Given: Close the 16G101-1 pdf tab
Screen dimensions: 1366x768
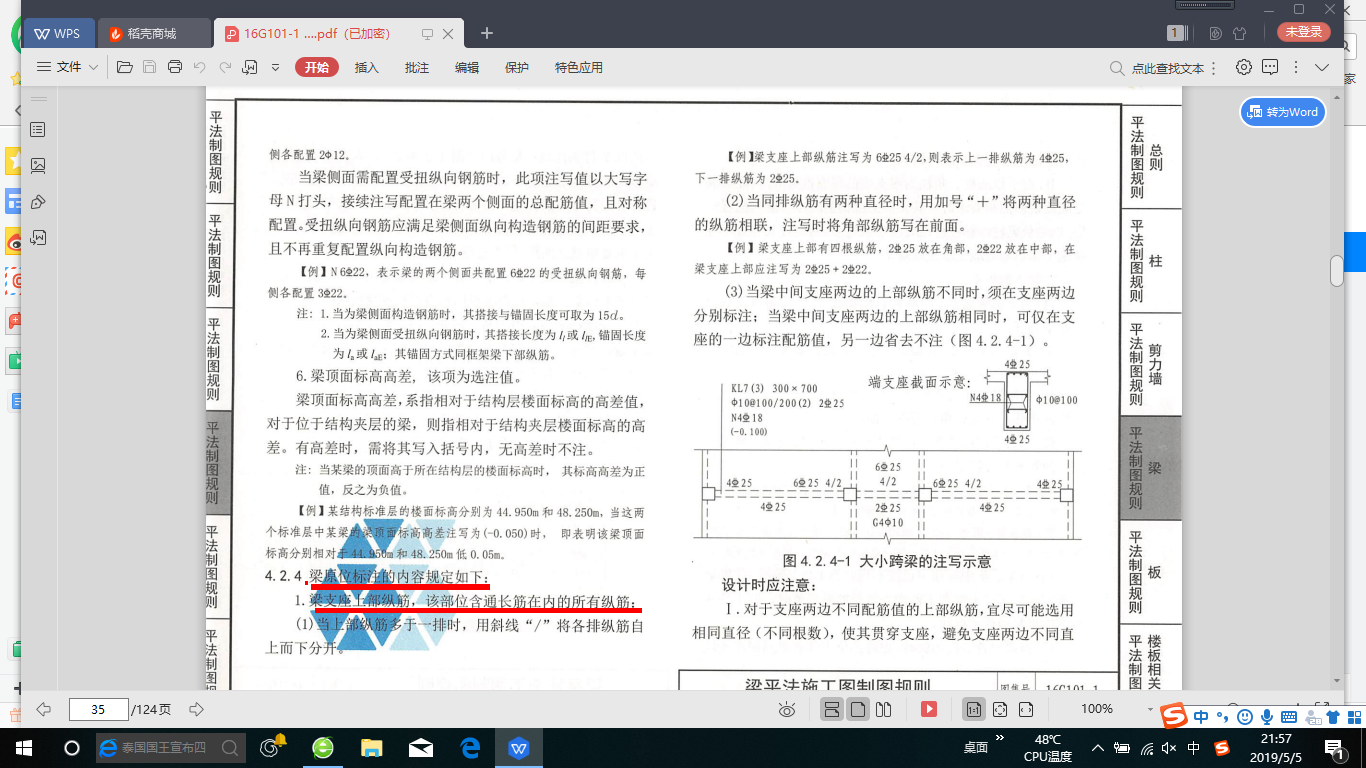Looking at the screenshot, I should [448, 33].
